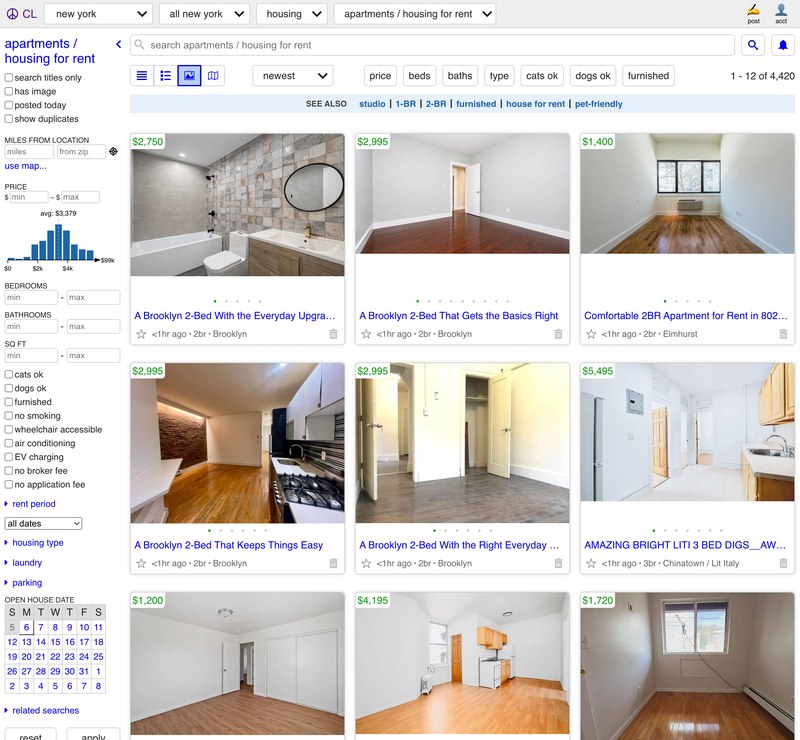The height and width of the screenshot is (740, 800).
Task: Click the blue search magnifier button
Action: (x=753, y=45)
